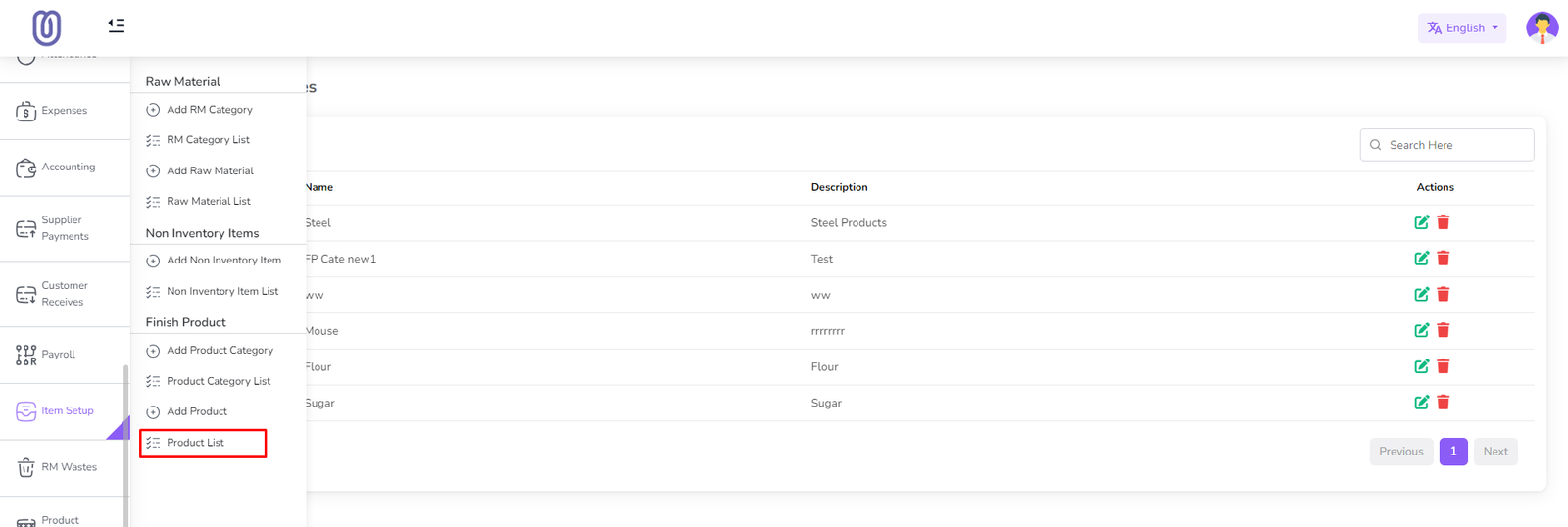
Task: Open RM Wastes in the sidebar
Action: click(x=69, y=467)
